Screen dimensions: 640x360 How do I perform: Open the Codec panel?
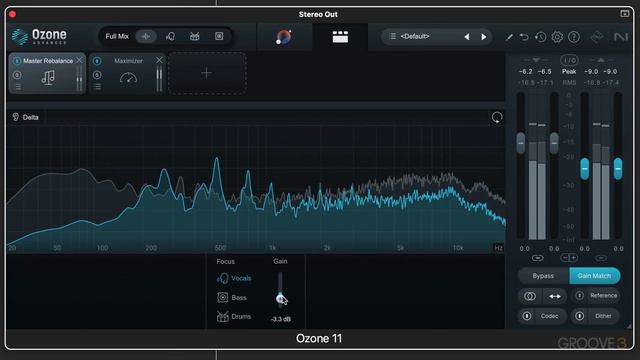tap(549, 316)
